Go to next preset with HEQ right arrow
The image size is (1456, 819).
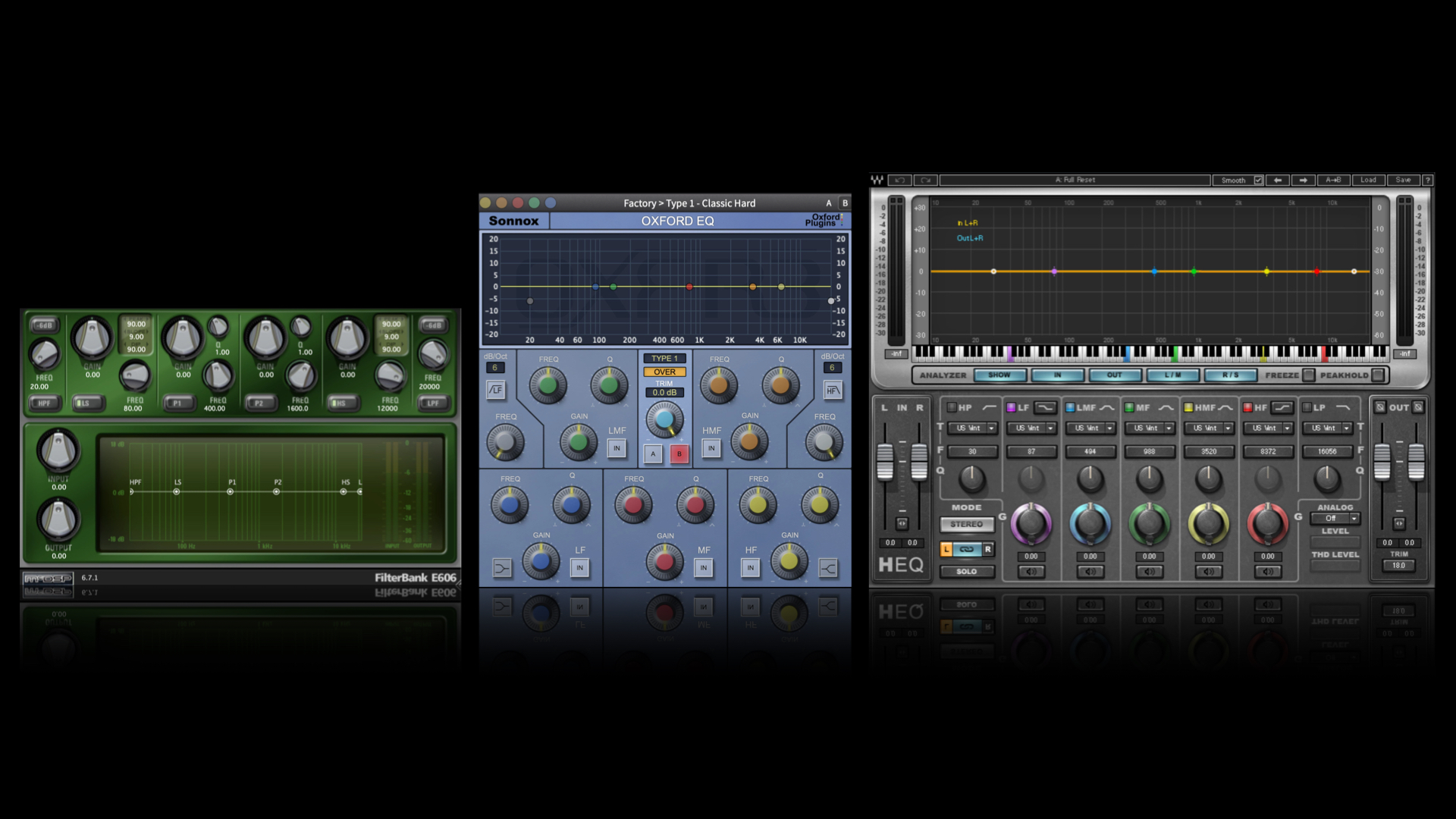[x=1303, y=180]
